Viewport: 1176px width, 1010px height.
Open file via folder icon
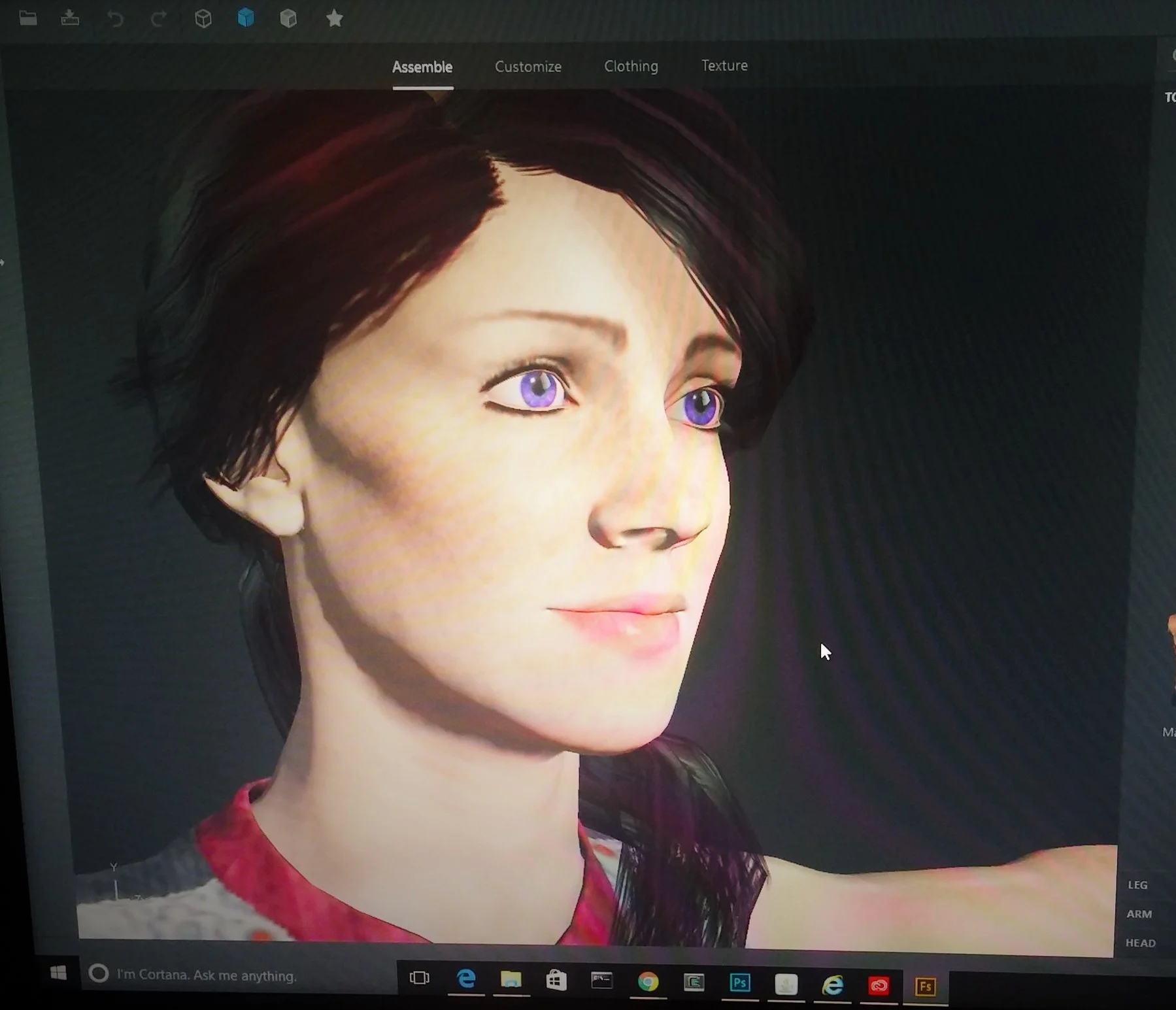(x=28, y=18)
